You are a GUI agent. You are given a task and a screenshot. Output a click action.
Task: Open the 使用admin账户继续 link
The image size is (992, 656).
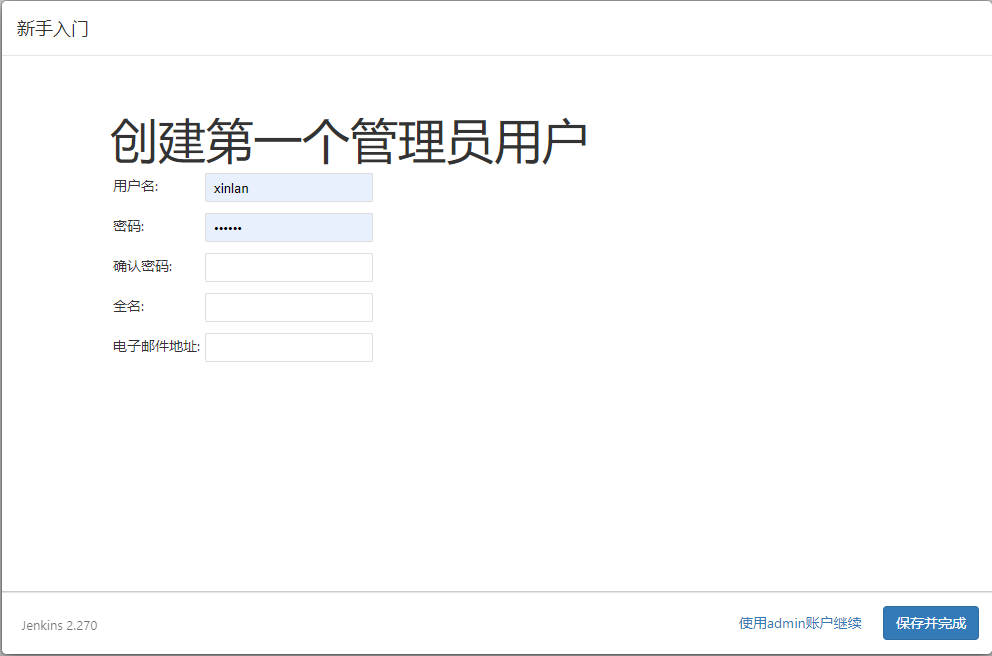(x=799, y=622)
